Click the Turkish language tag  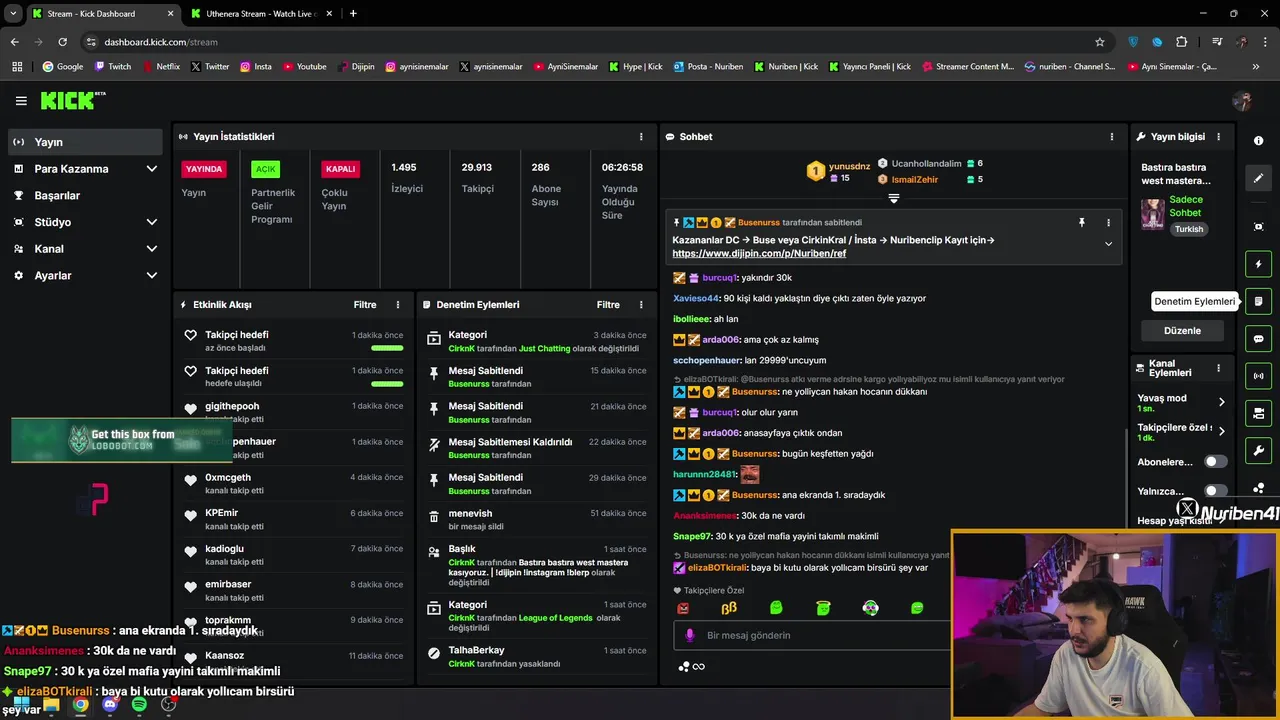pyautogui.click(x=1189, y=229)
